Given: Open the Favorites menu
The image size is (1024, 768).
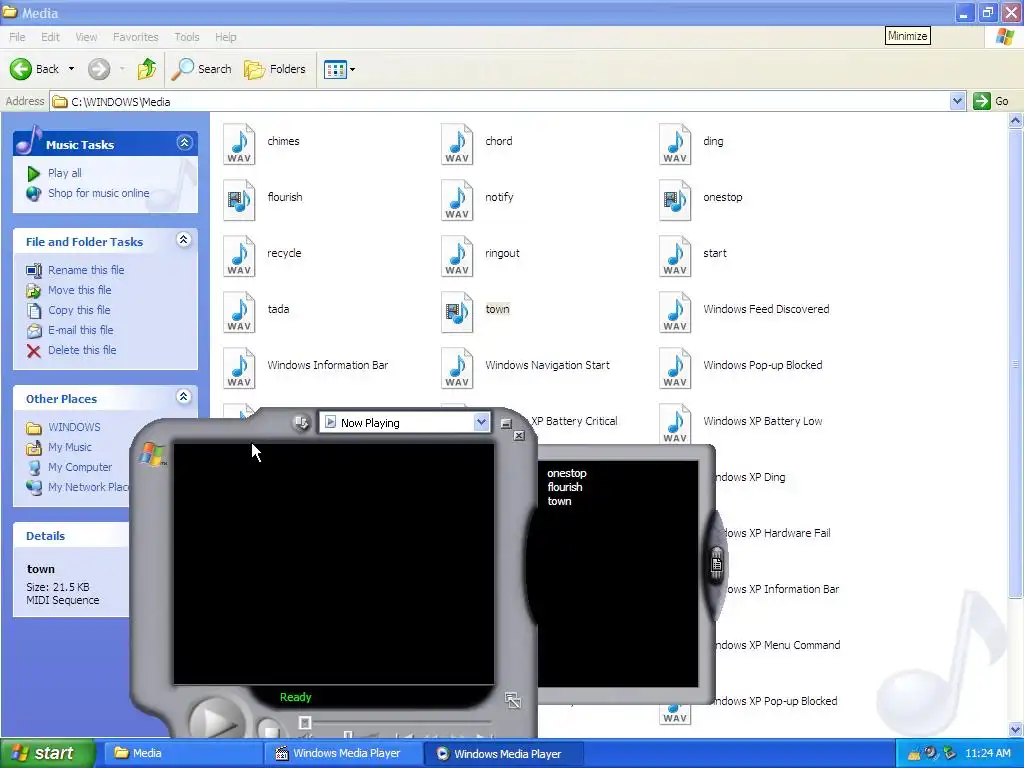Looking at the screenshot, I should coord(135,37).
